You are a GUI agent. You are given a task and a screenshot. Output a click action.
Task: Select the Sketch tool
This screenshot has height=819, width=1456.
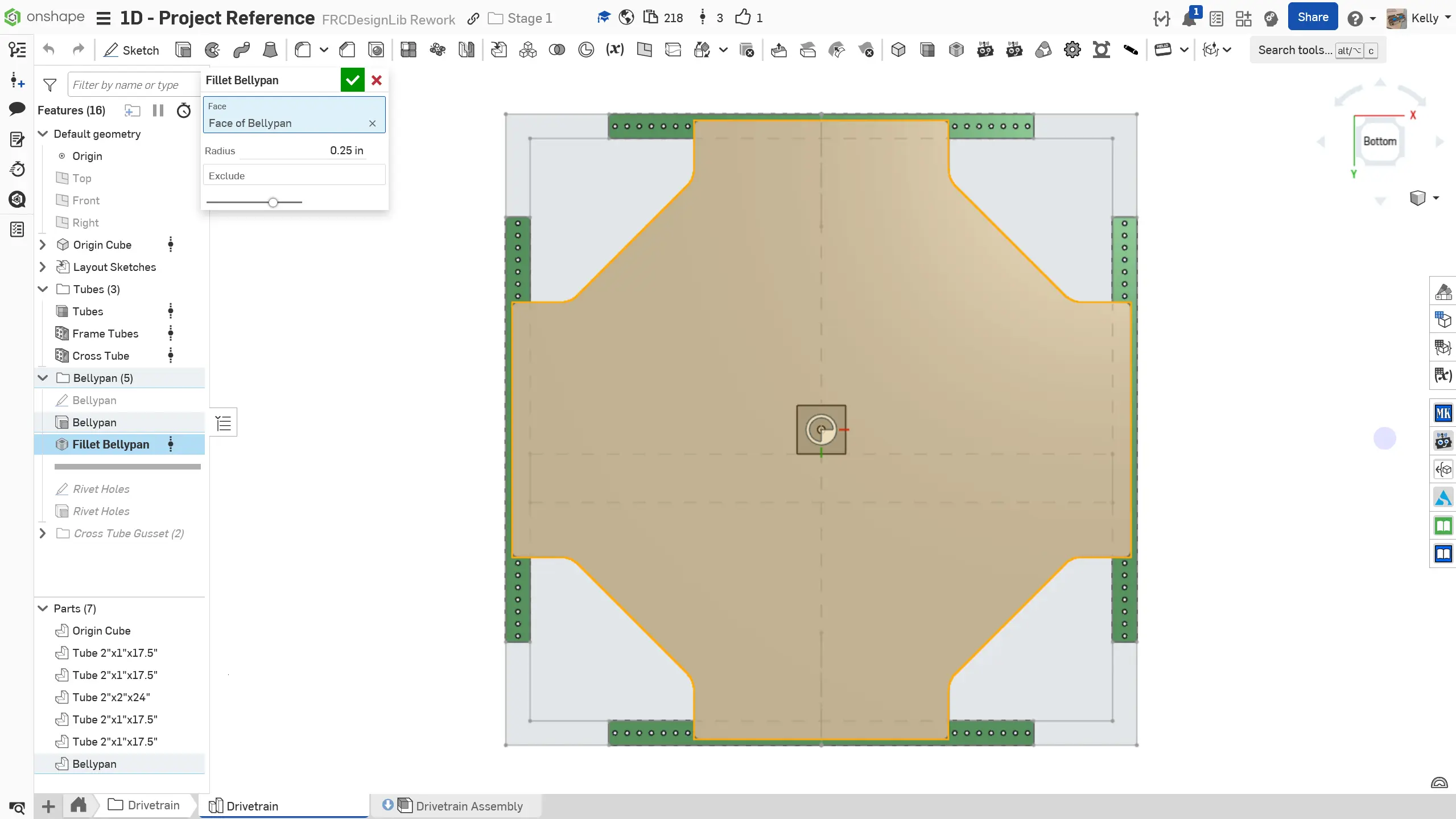131,50
